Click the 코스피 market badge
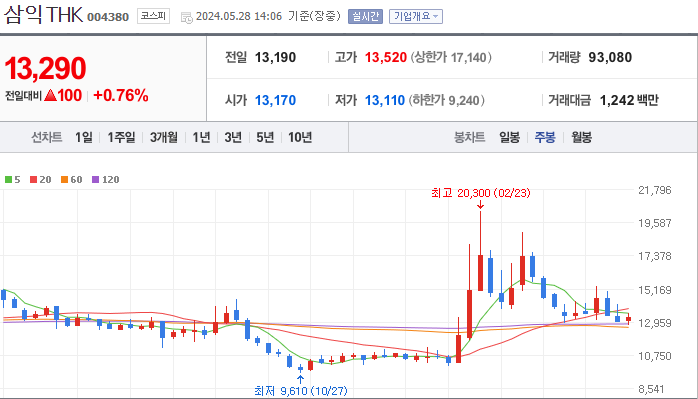Viewport: 698px width, 399px height. point(153,16)
